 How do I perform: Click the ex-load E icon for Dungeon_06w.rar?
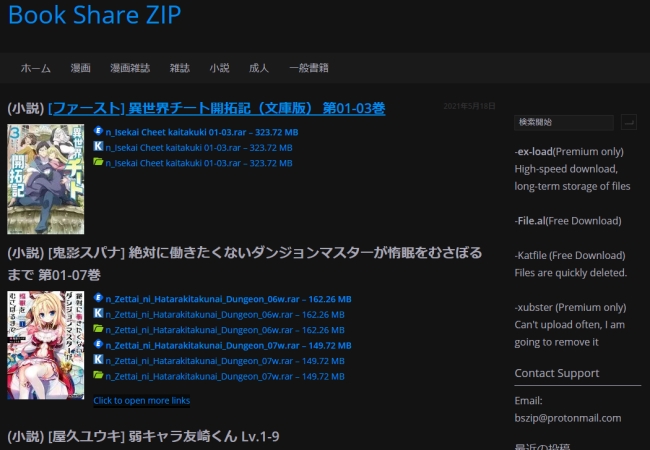(x=98, y=298)
